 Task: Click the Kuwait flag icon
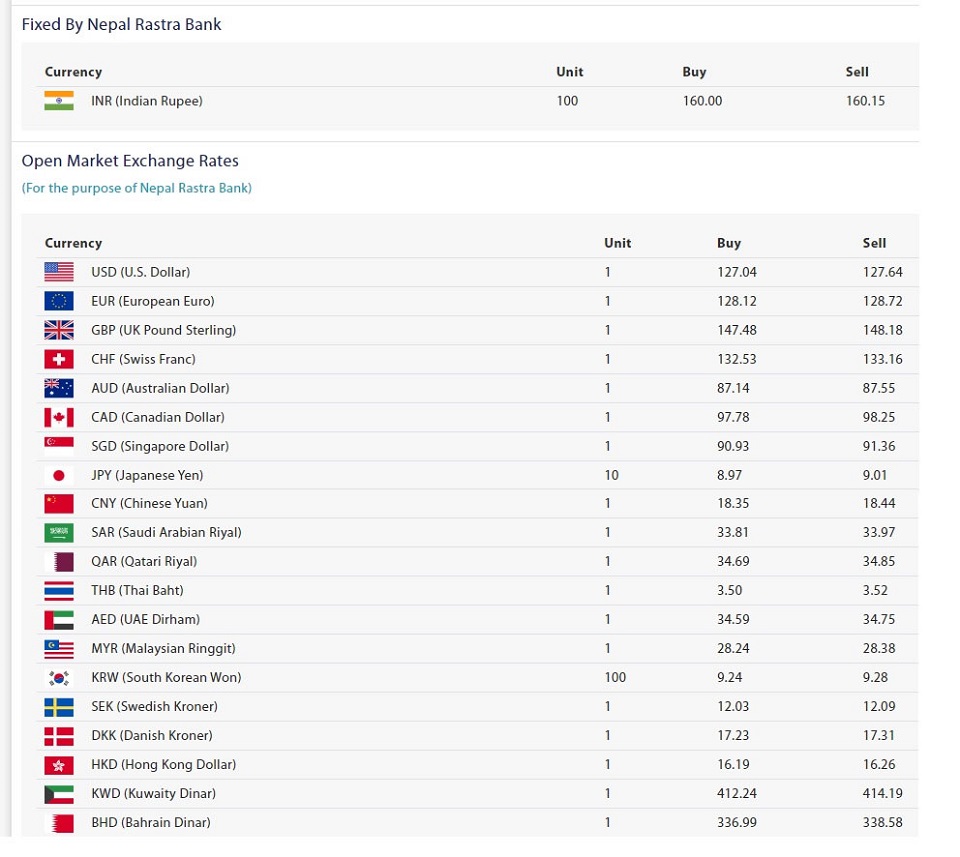coord(59,794)
